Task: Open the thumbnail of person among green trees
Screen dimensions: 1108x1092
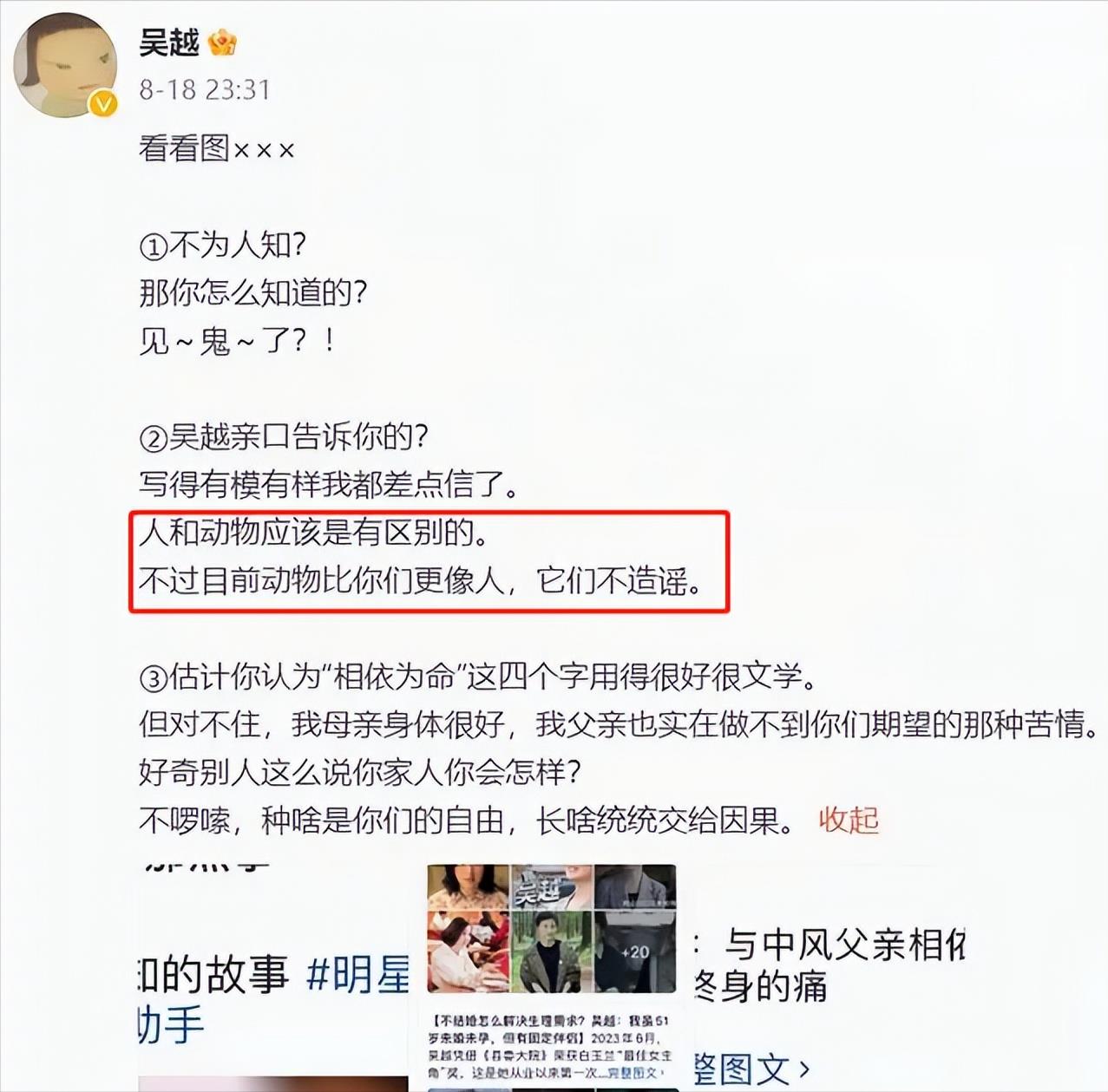Action: [551, 951]
